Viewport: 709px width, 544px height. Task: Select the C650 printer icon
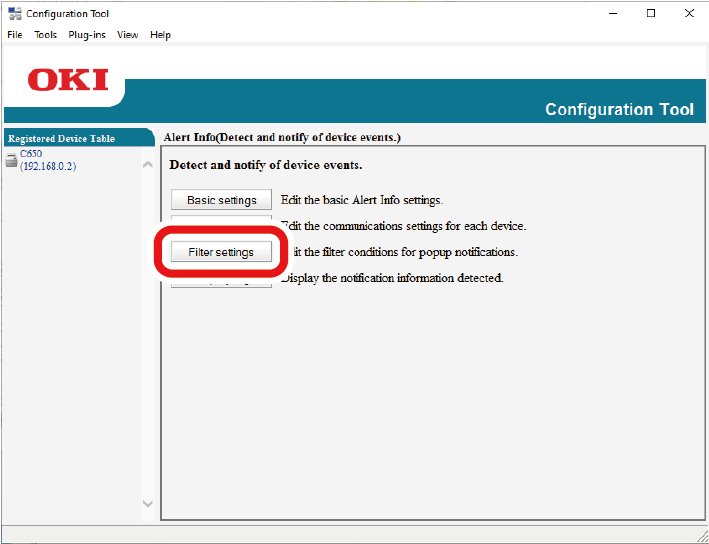click(x=11, y=161)
